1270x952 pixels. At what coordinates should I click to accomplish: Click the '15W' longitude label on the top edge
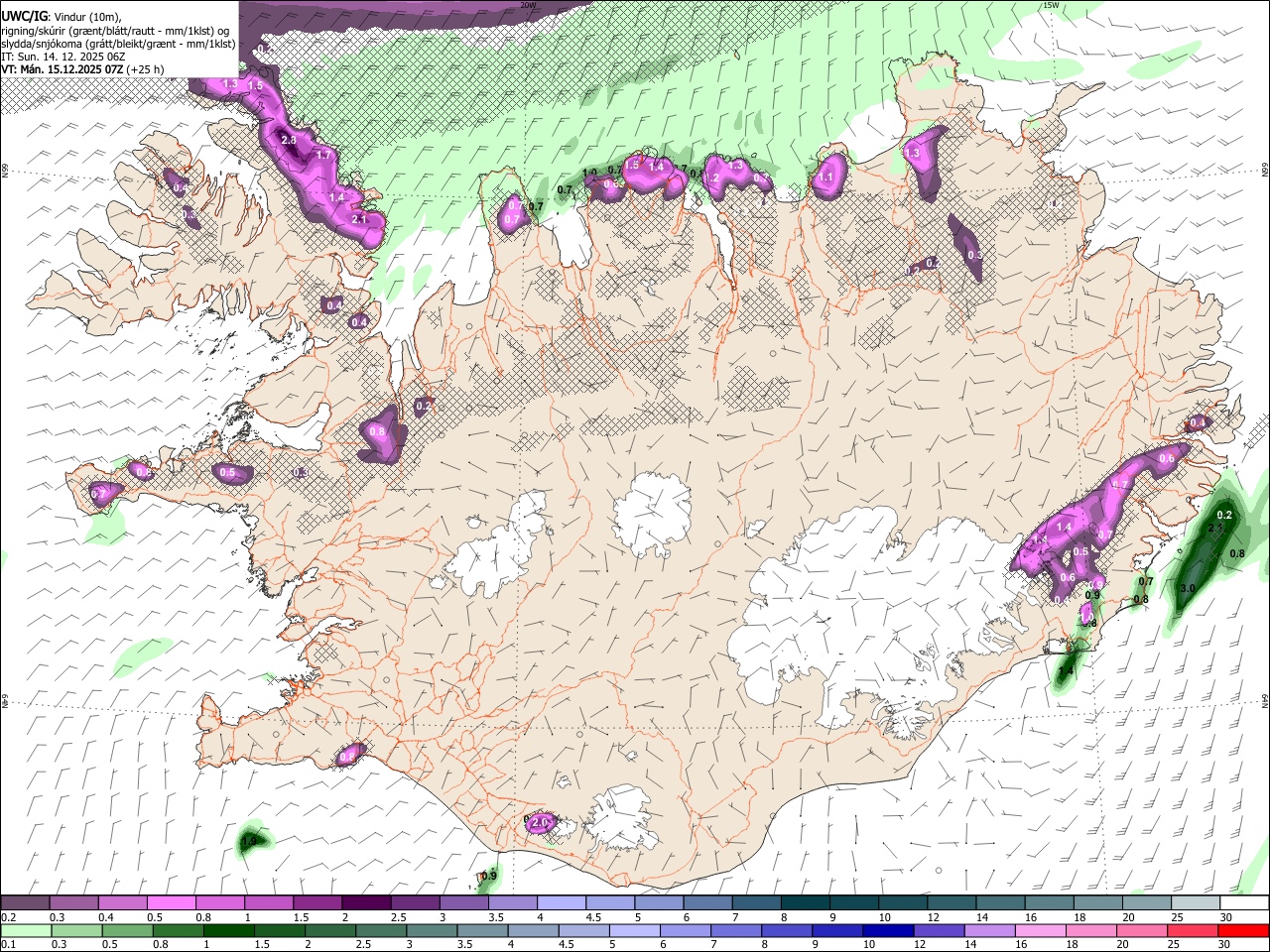click(x=1051, y=5)
